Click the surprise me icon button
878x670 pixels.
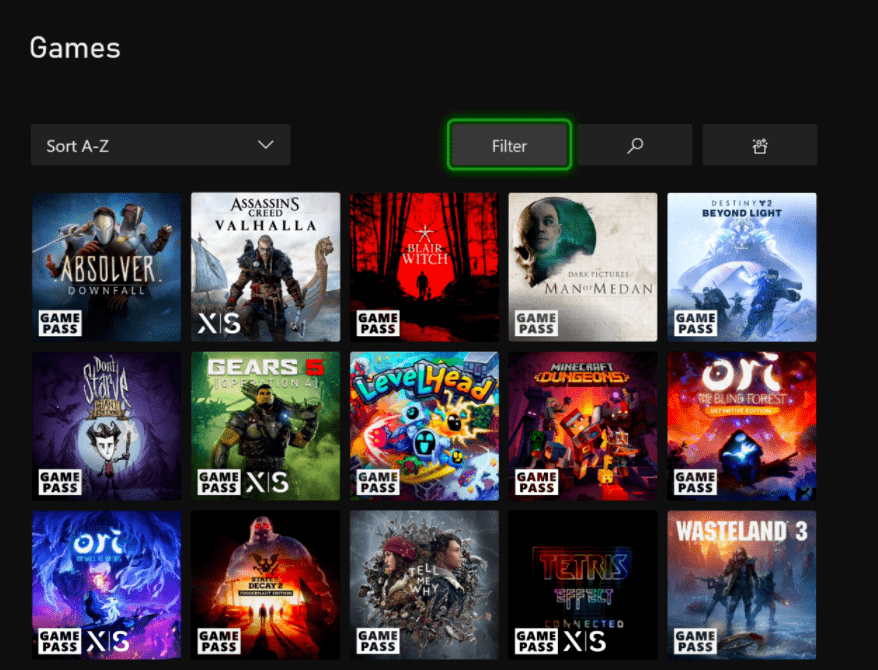759,146
